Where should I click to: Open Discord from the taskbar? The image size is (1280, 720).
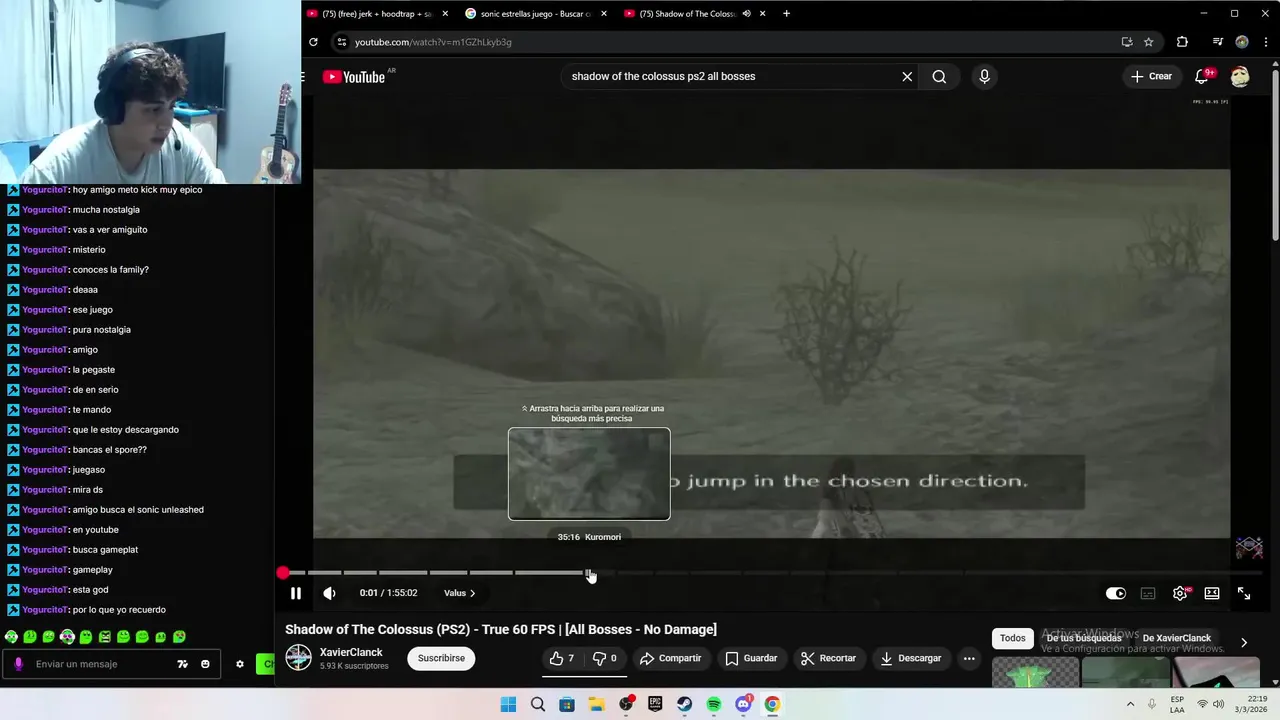[743, 705]
